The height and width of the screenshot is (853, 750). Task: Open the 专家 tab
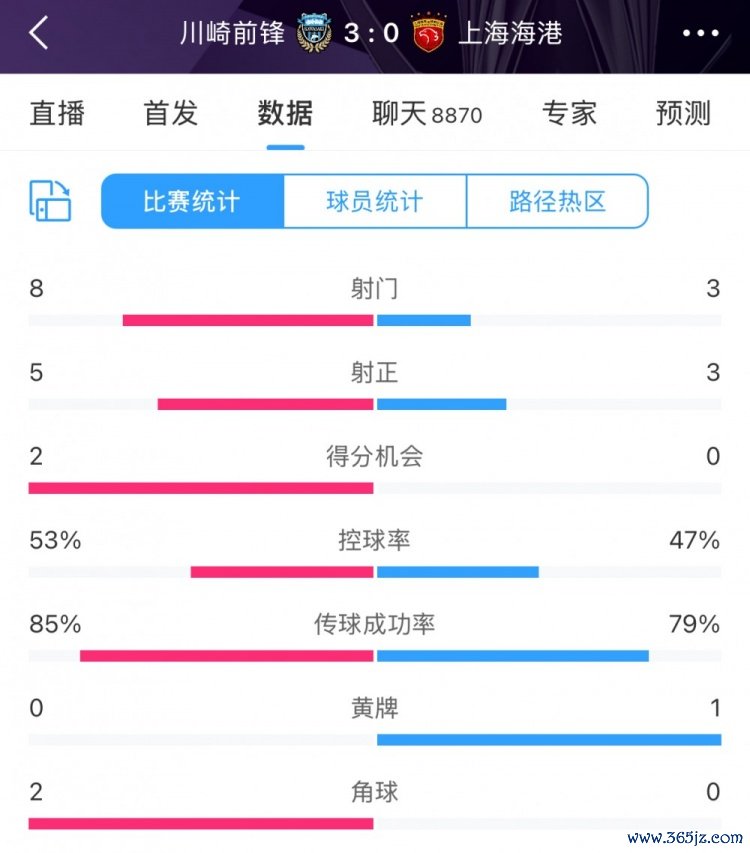(x=569, y=113)
